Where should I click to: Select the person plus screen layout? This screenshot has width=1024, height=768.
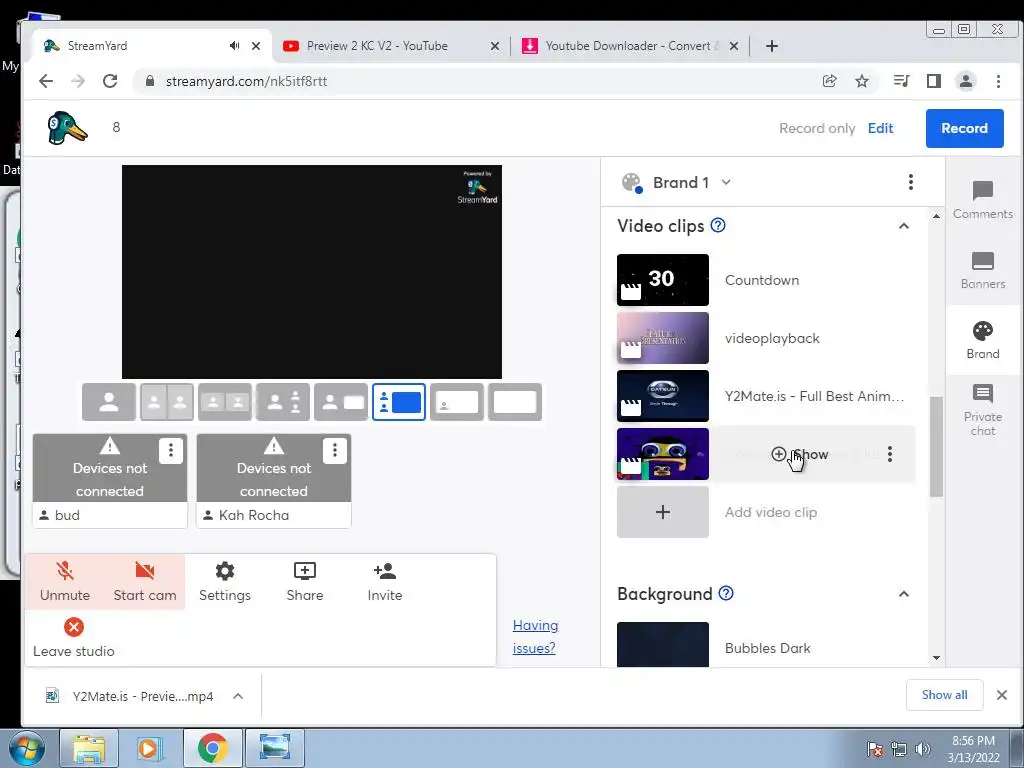(x=341, y=402)
